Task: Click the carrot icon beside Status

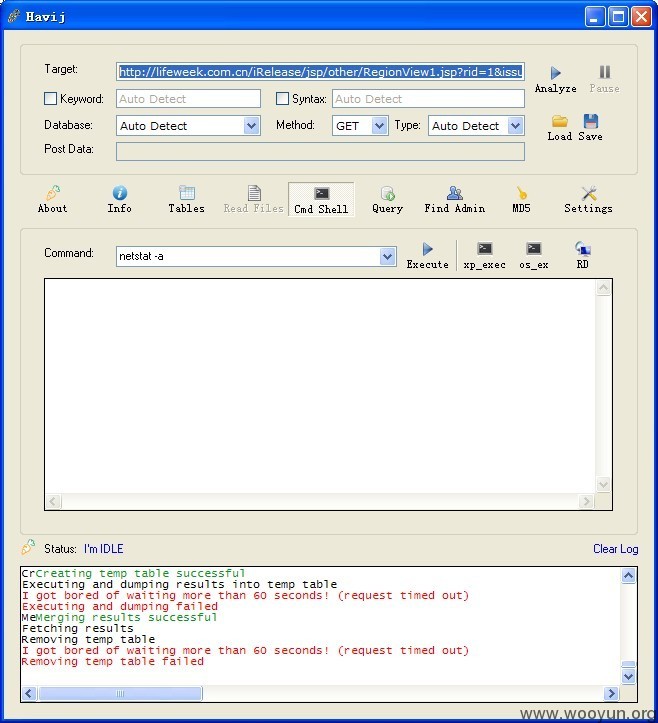Action: click(28, 547)
